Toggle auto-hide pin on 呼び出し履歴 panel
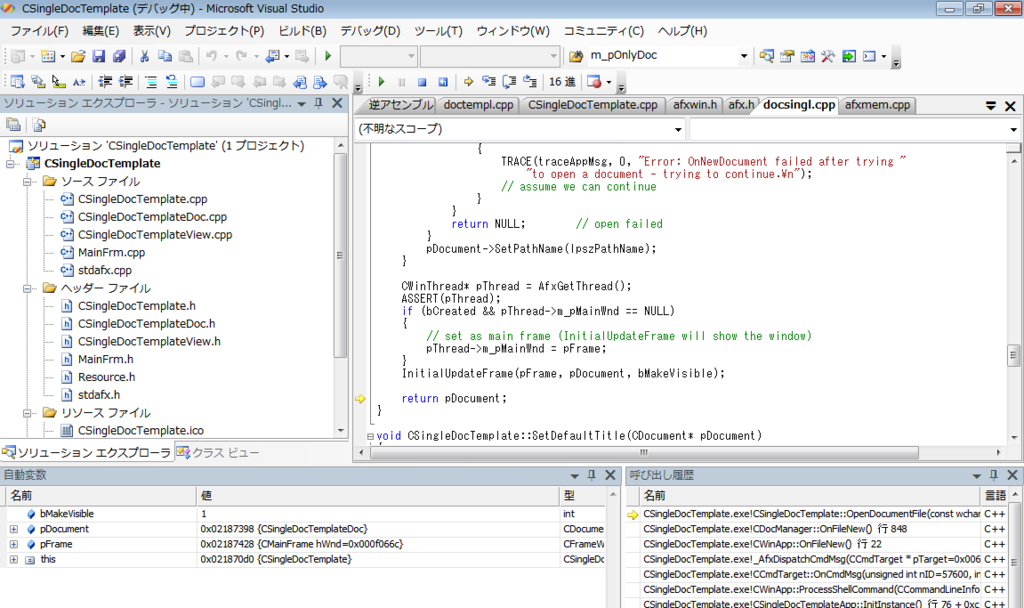Screen dimensions: 1024x608 [x=994, y=475]
